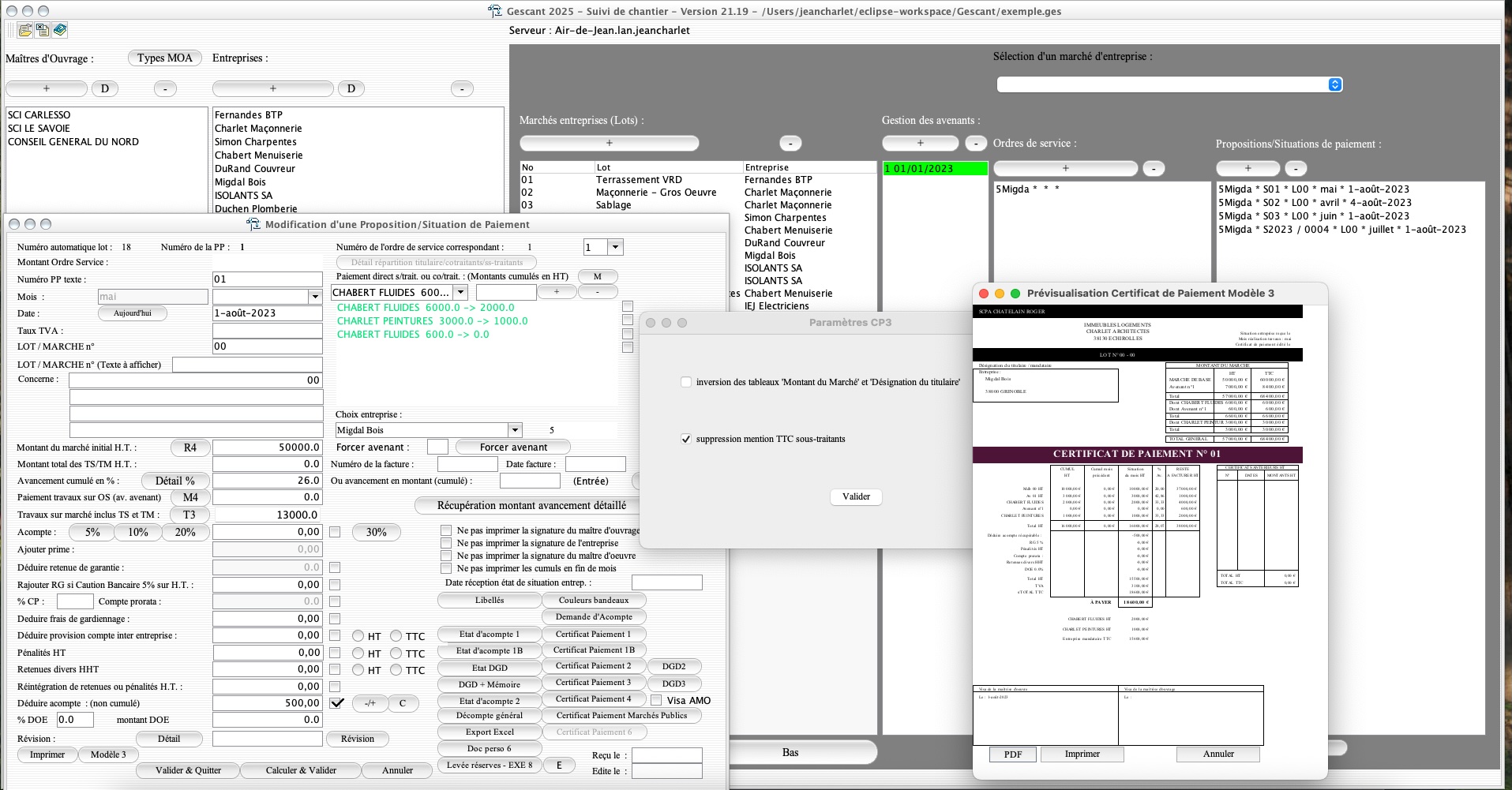Tick Ne pas imprimer signature du maître d'ouvrage
The height and width of the screenshot is (790, 1512).
[x=446, y=530]
